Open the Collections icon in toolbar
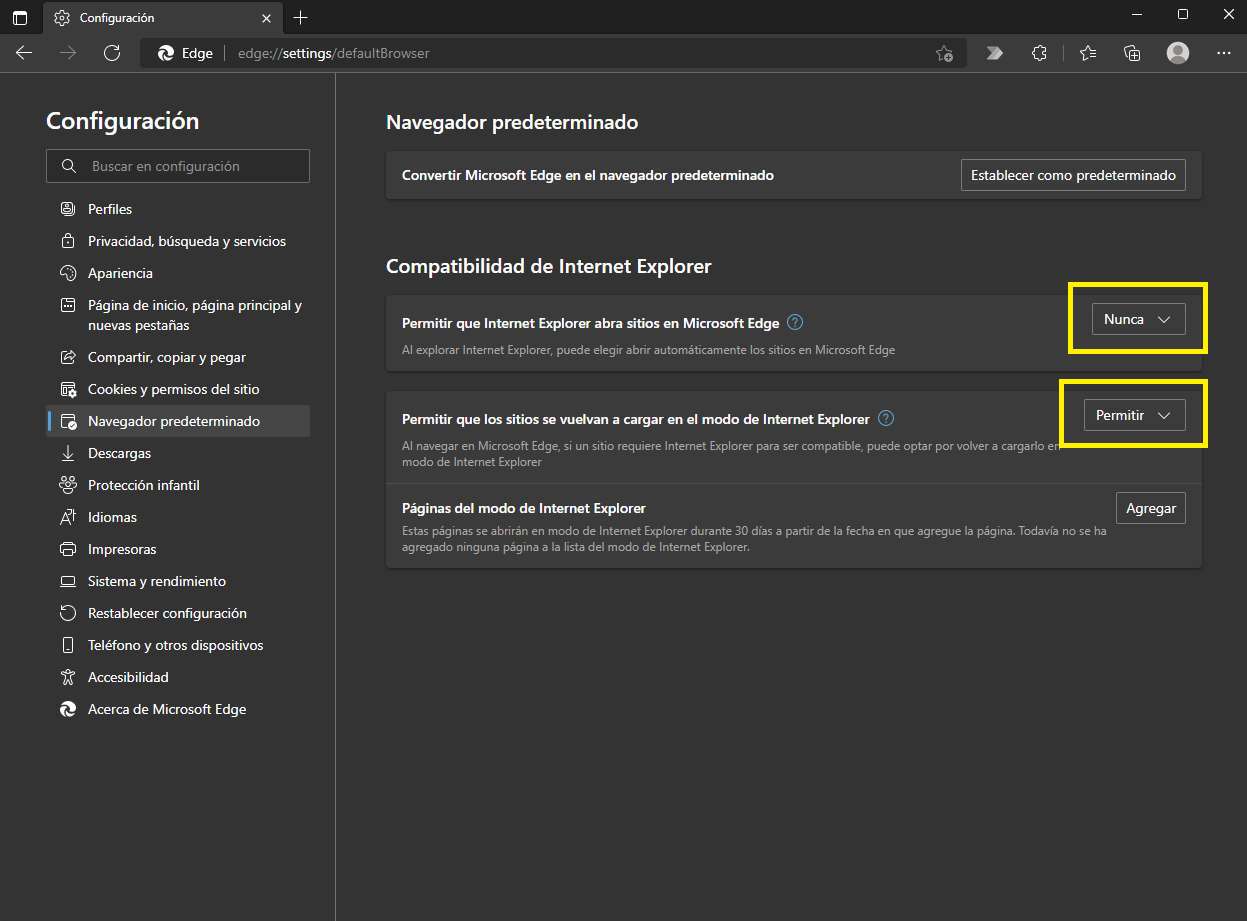Viewport: 1247px width, 921px height. pos(1132,53)
